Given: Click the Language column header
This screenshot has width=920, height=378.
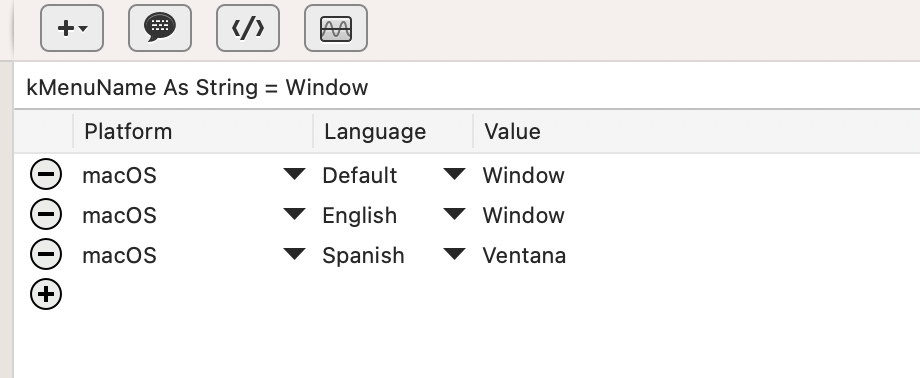Looking at the screenshot, I should pyautogui.click(x=393, y=131).
